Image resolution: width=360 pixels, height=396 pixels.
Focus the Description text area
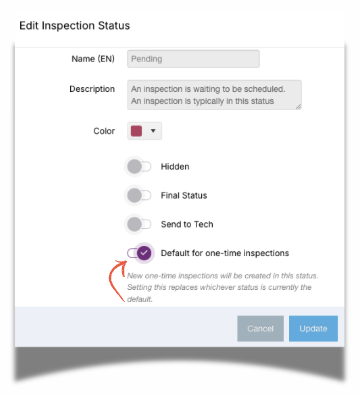pos(214,95)
